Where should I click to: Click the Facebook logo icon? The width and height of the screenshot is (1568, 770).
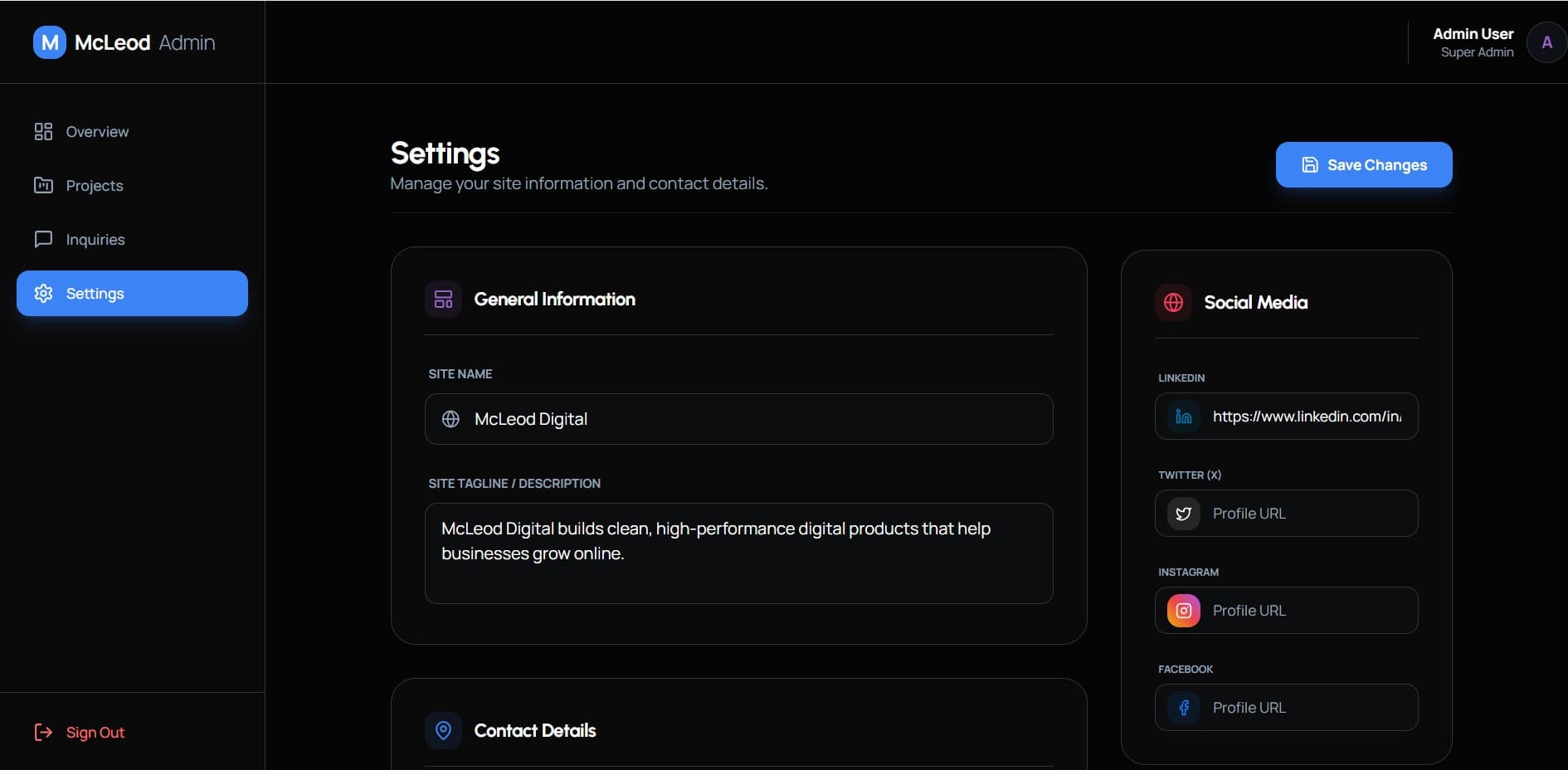pos(1183,708)
